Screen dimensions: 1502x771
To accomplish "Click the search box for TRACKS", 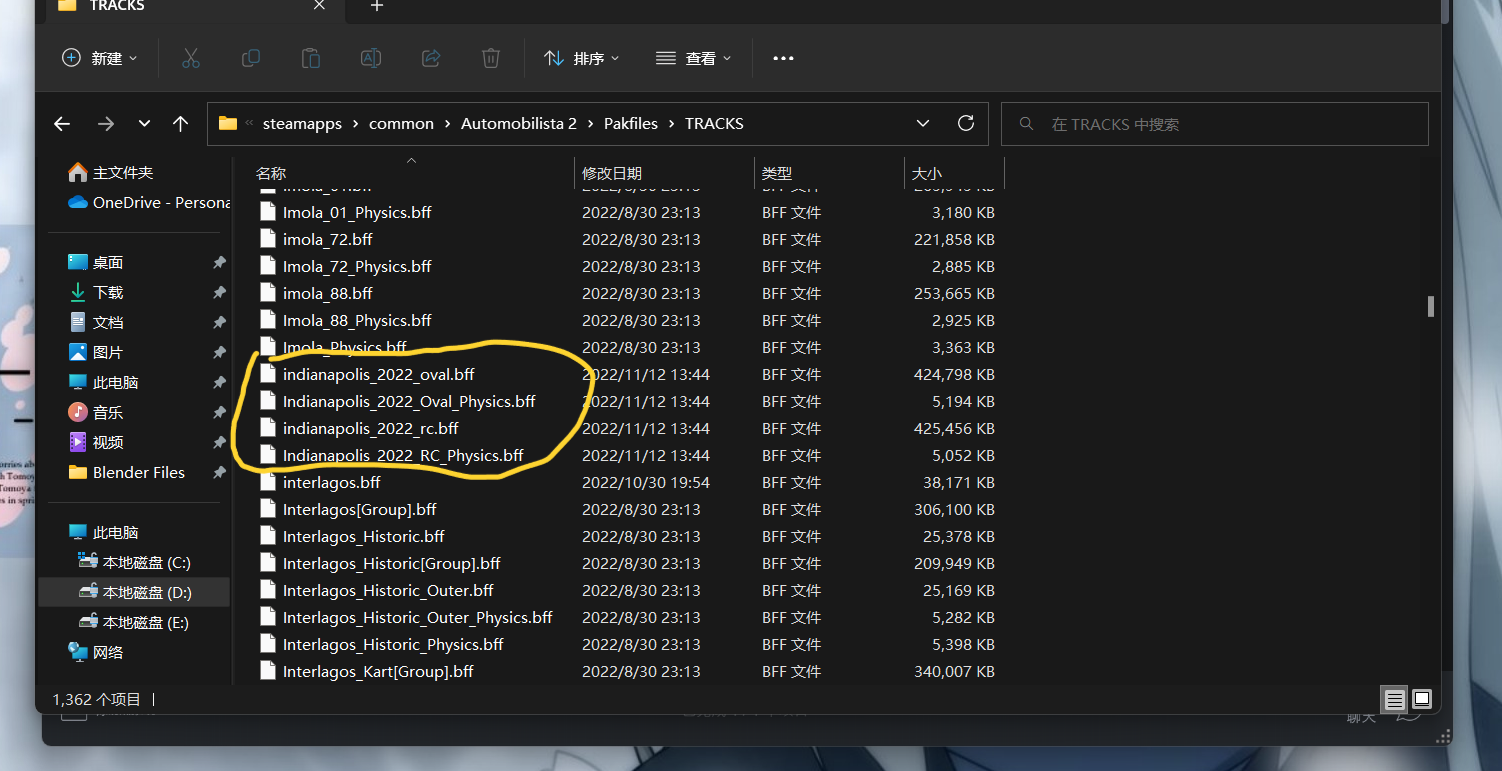I will coord(1214,124).
